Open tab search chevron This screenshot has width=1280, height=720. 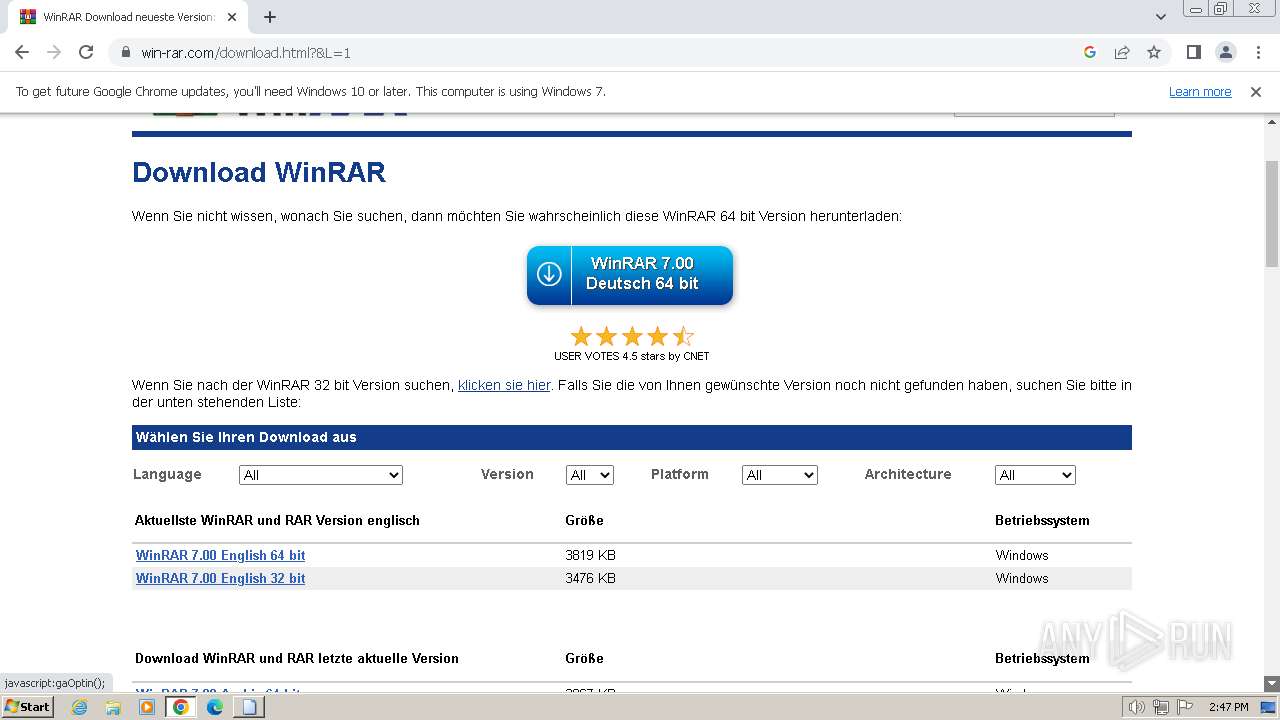(1160, 17)
